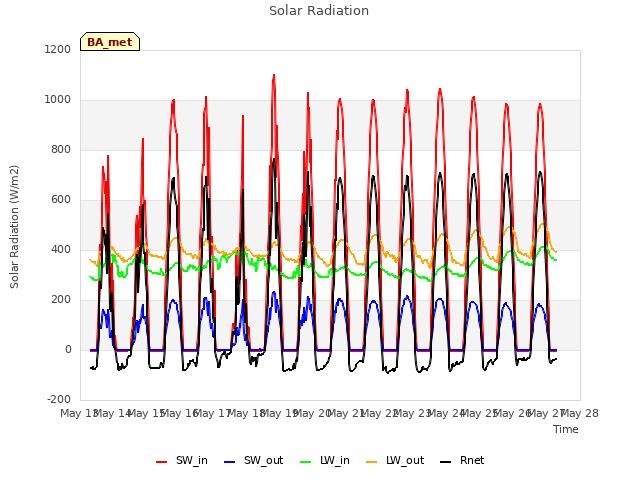Click the y-axis title Solar Radiation (W/m2)
640x480 pixels.
point(14,227)
